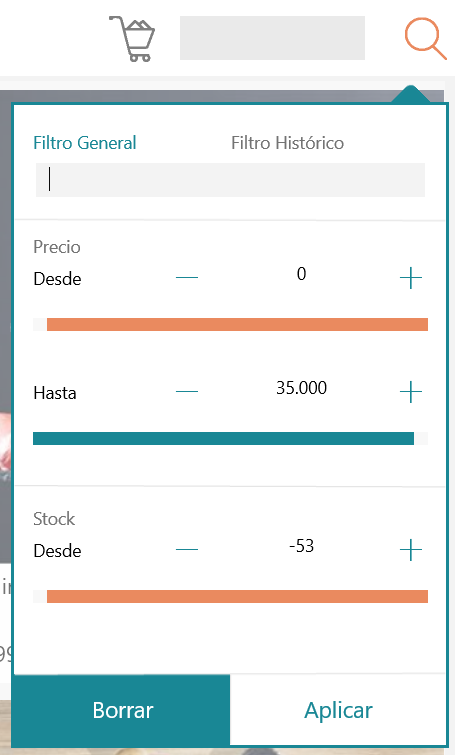This screenshot has height=755, width=455.
Task: Select the Hasta value 35.000
Action: point(301,388)
